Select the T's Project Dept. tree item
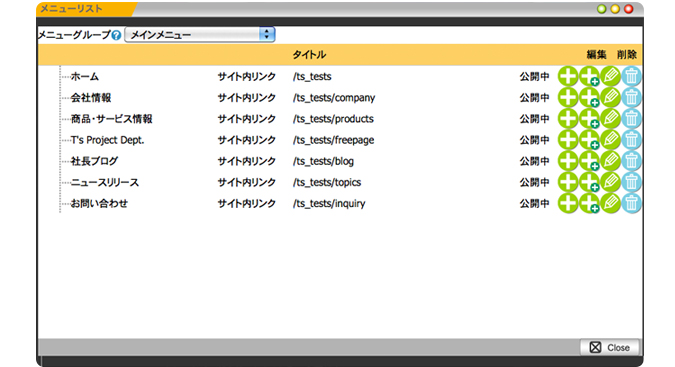The width and height of the screenshot is (675, 367). click(107, 140)
